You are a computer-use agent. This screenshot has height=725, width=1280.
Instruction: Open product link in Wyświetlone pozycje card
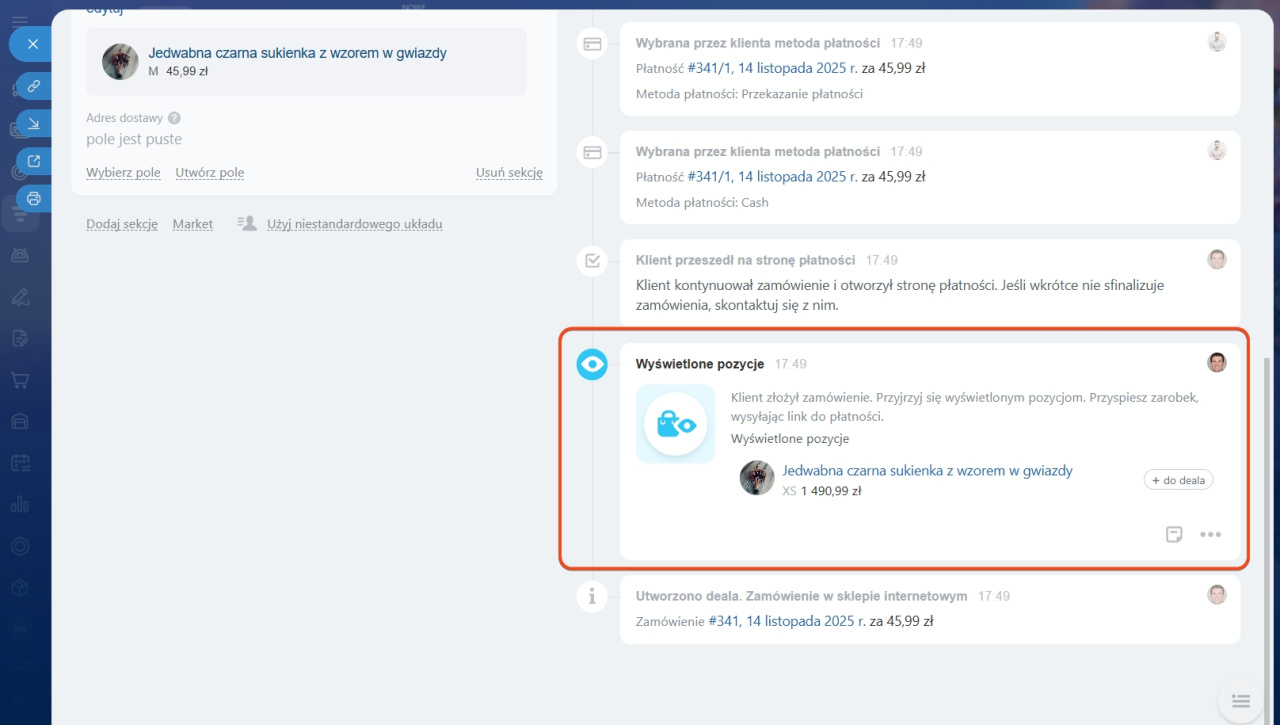pos(926,470)
